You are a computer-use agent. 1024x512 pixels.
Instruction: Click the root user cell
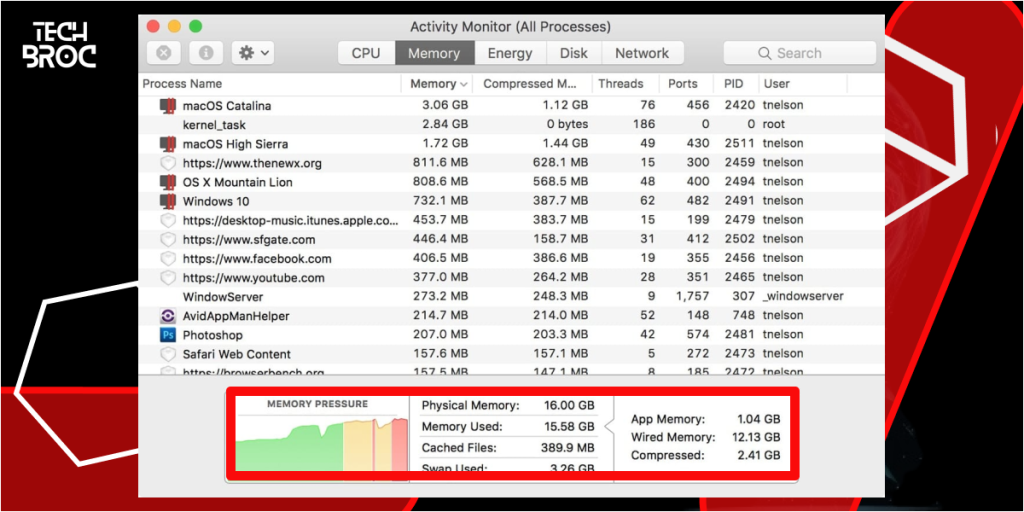coord(773,124)
